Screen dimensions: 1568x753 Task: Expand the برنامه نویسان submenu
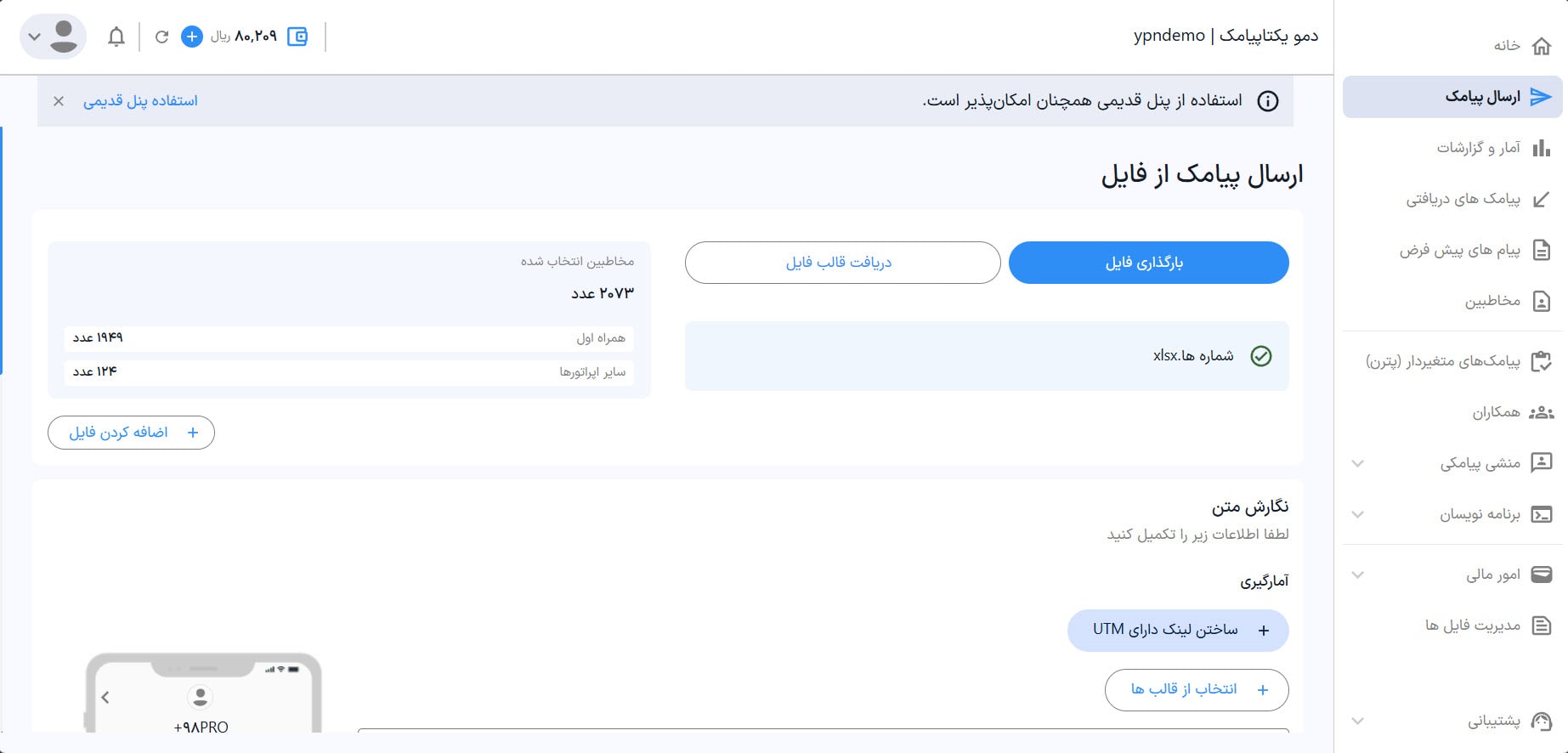[x=1358, y=514]
